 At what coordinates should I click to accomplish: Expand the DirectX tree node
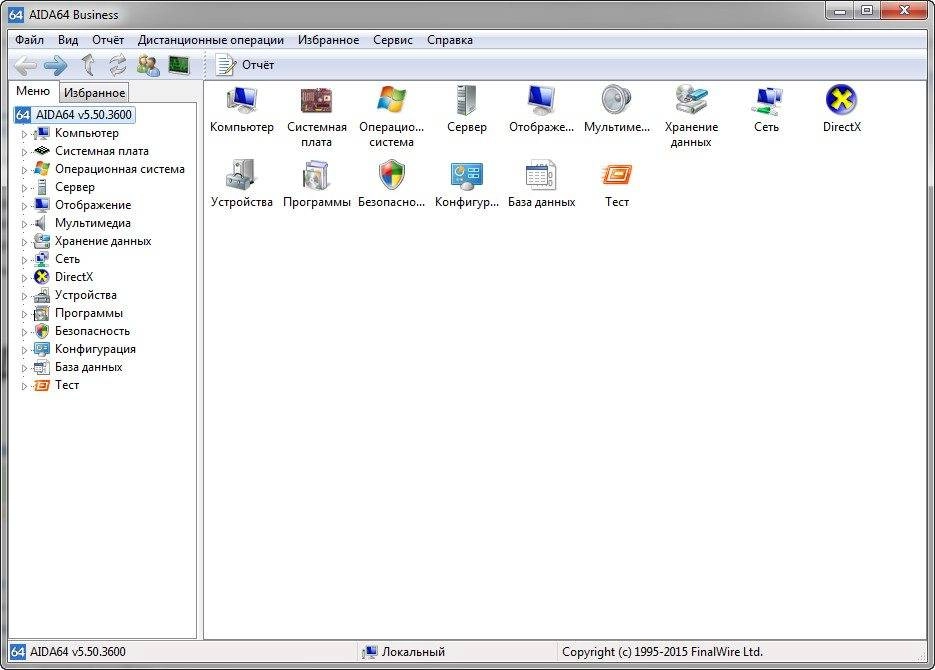pyautogui.click(x=24, y=277)
